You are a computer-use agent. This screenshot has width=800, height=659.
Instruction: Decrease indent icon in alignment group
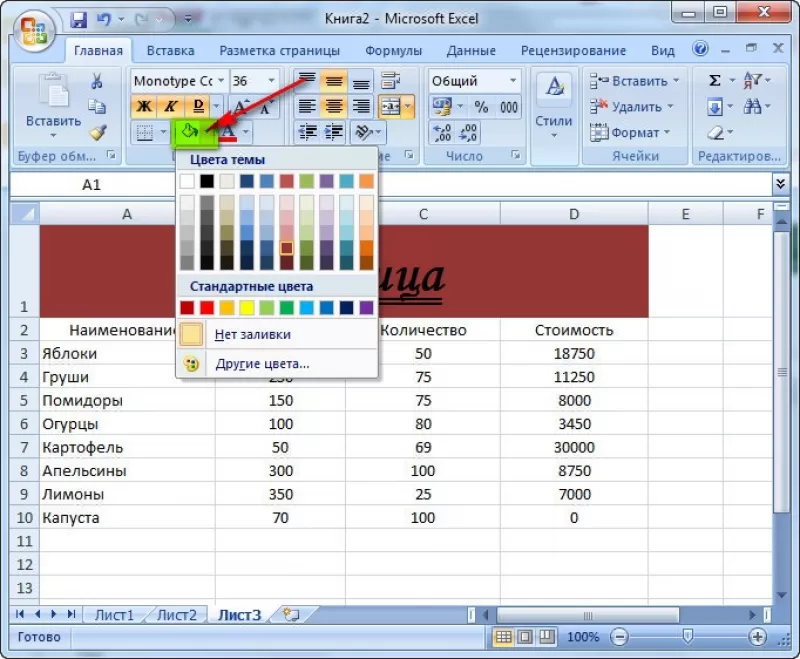(307, 132)
